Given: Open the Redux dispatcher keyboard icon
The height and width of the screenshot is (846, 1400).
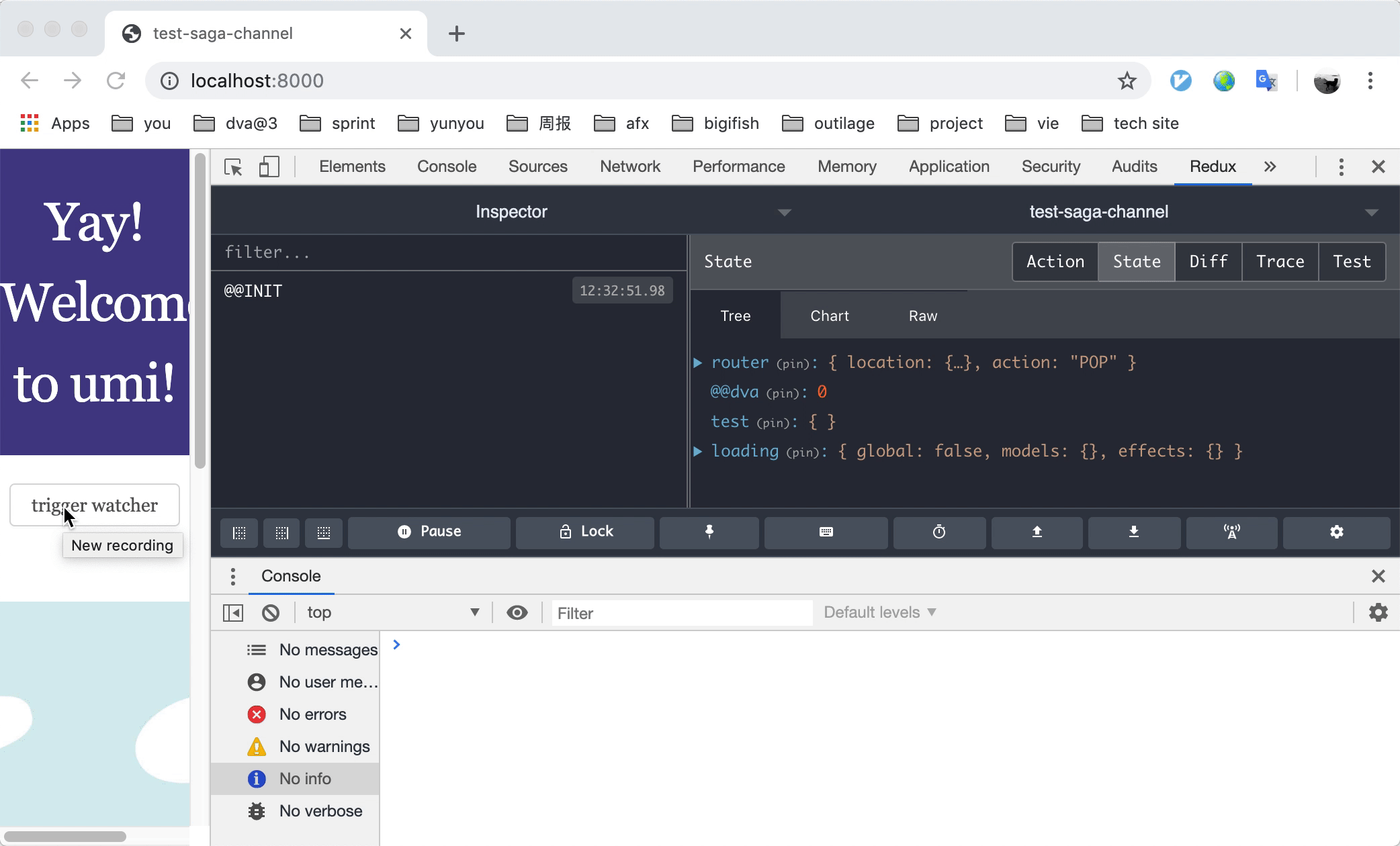Looking at the screenshot, I should (826, 532).
